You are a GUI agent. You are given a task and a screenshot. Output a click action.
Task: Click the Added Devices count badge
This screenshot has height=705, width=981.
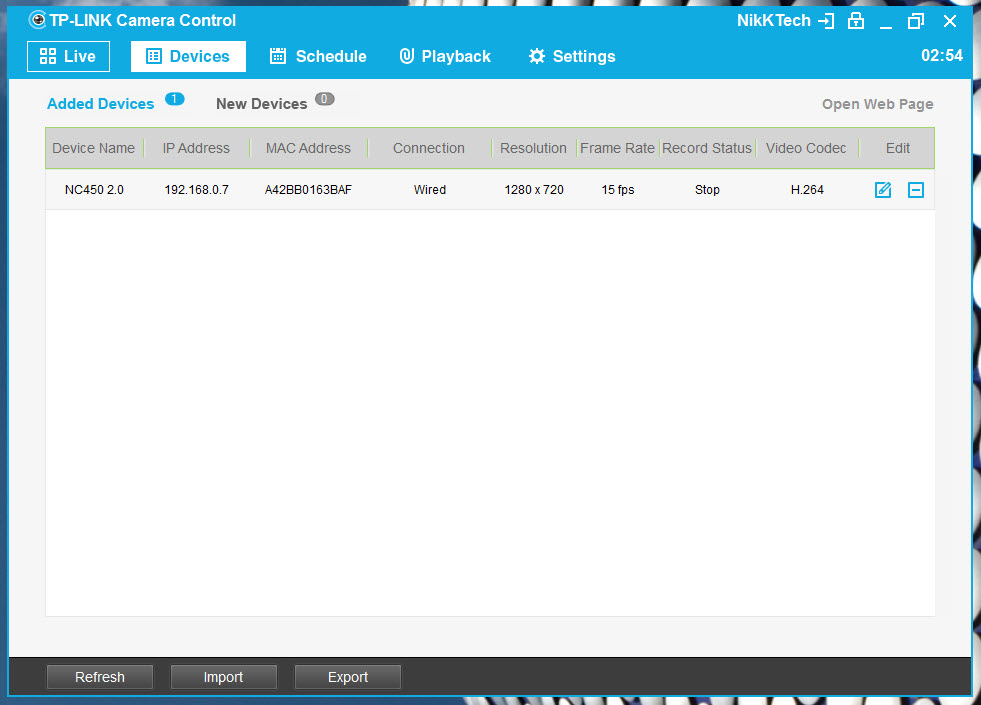coord(175,99)
